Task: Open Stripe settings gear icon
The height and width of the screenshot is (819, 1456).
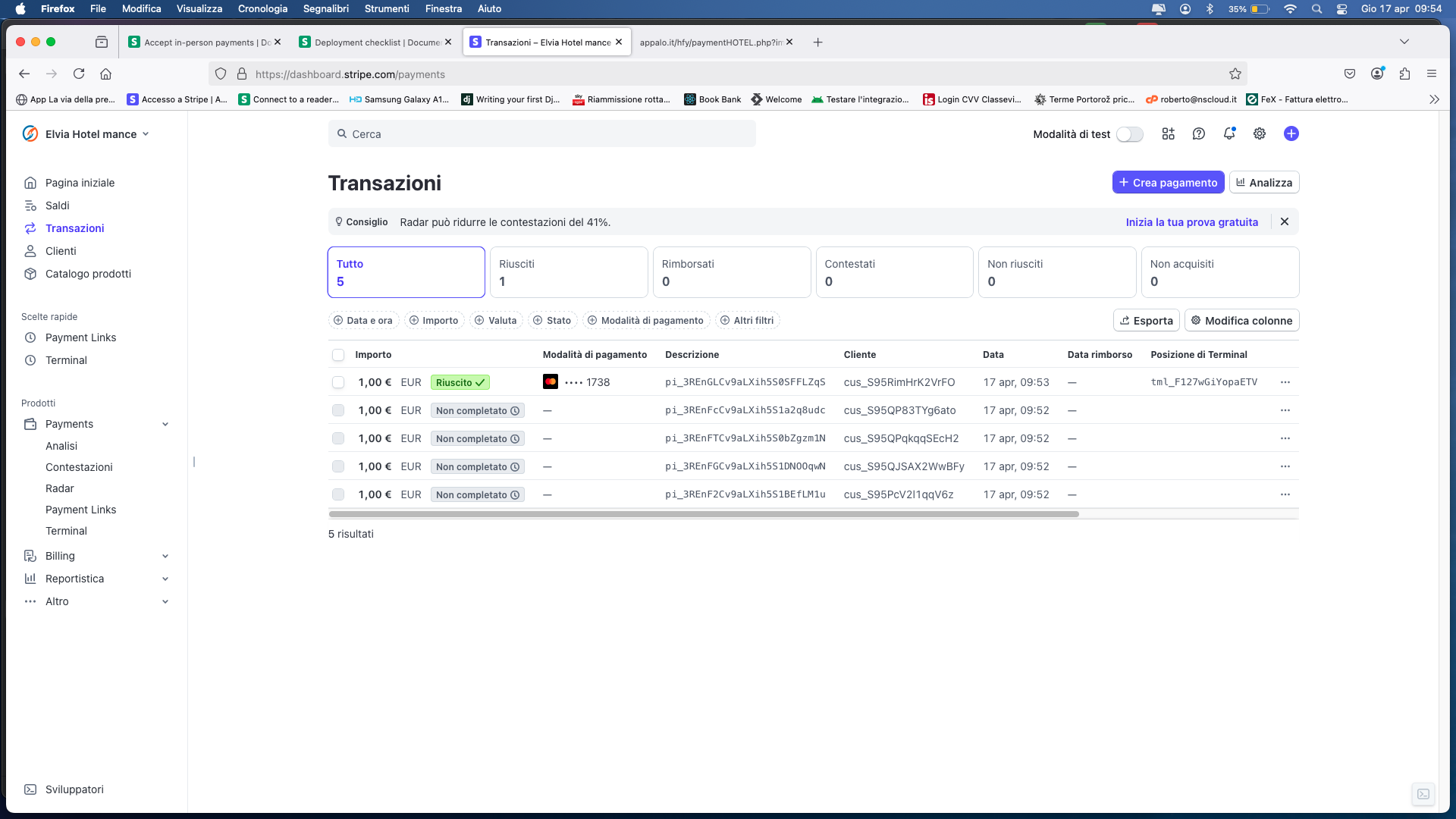Action: click(x=1259, y=133)
